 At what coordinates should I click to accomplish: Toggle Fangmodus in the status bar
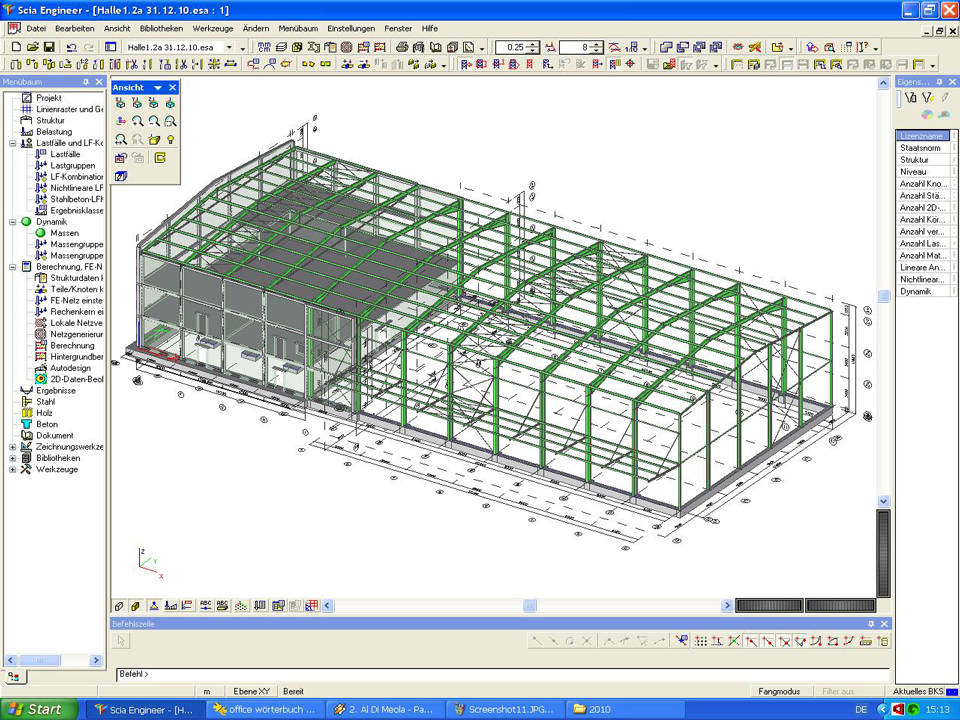coord(779,691)
